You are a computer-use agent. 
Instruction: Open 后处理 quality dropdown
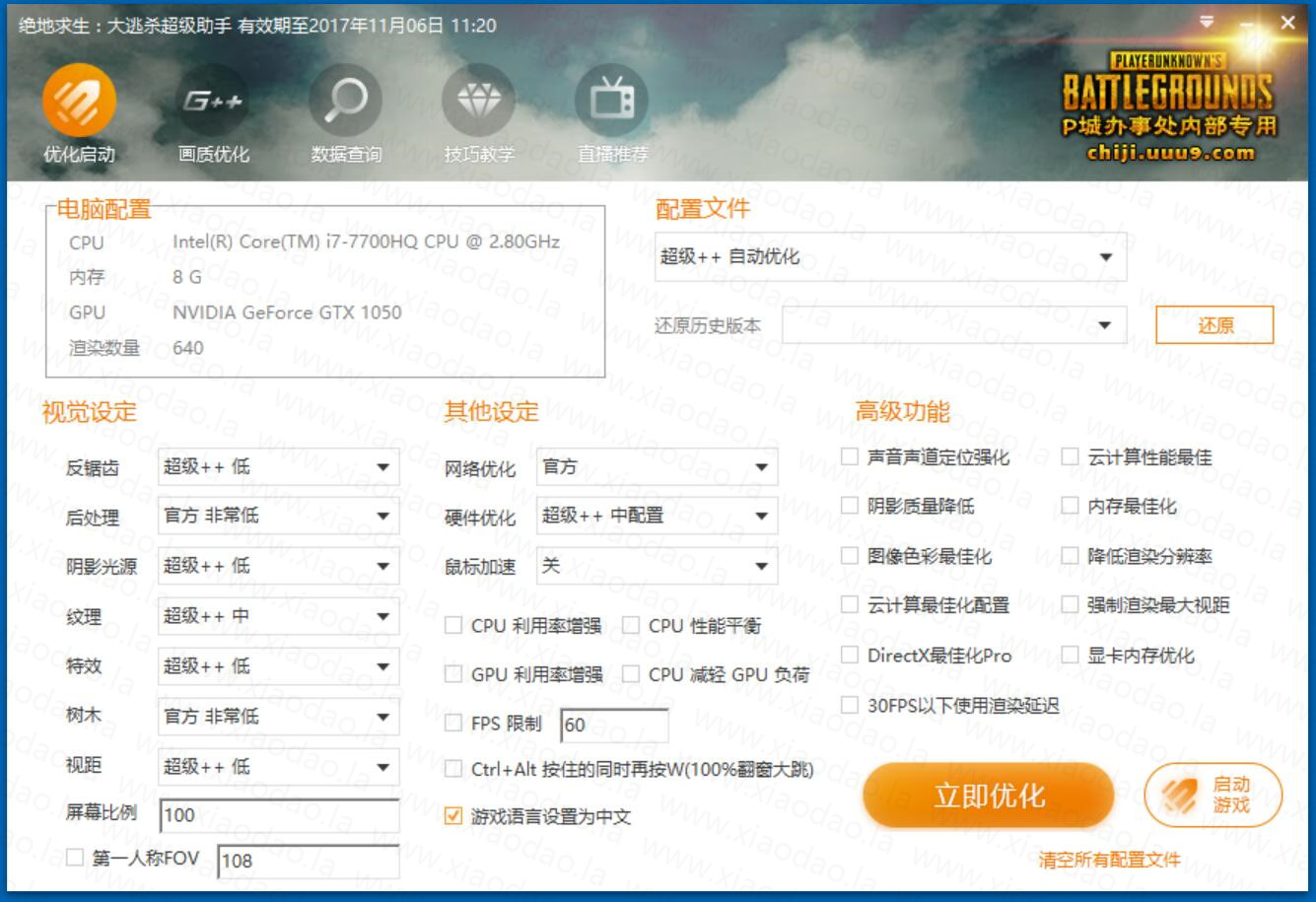(279, 517)
